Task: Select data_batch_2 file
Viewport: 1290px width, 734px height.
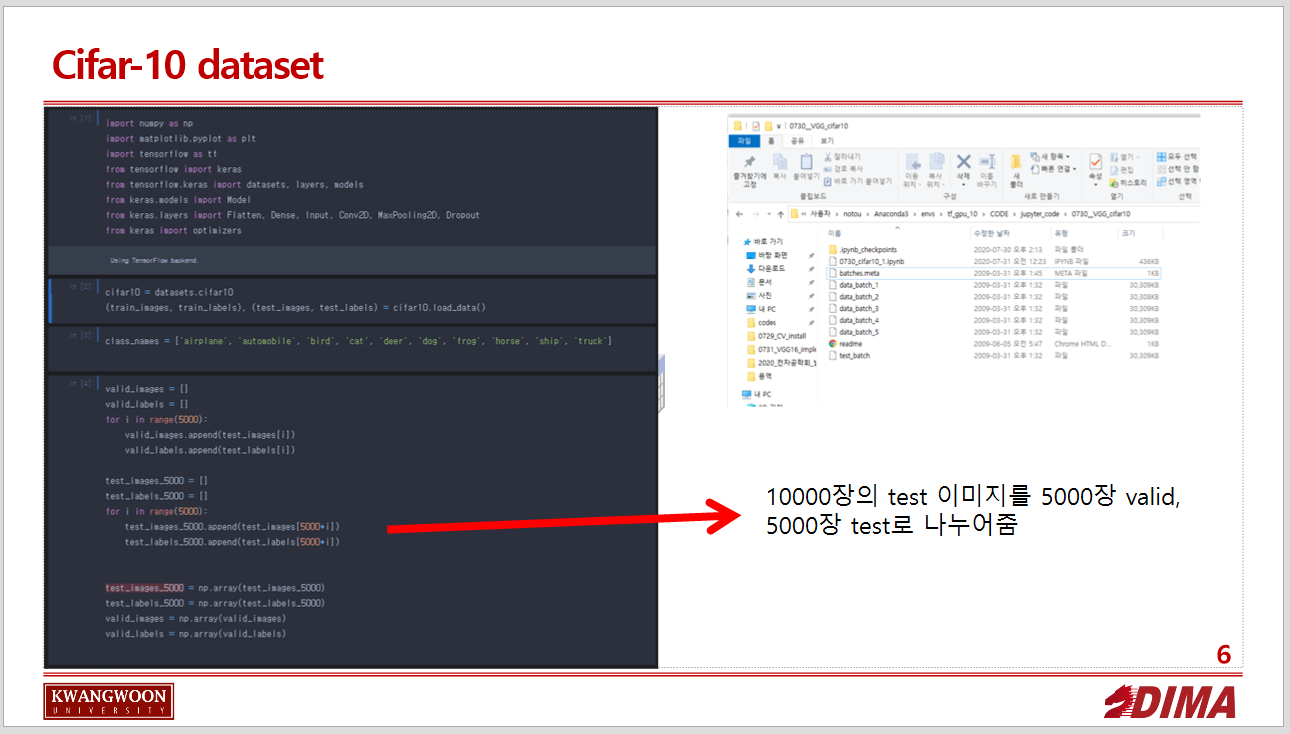Action: 853,297
